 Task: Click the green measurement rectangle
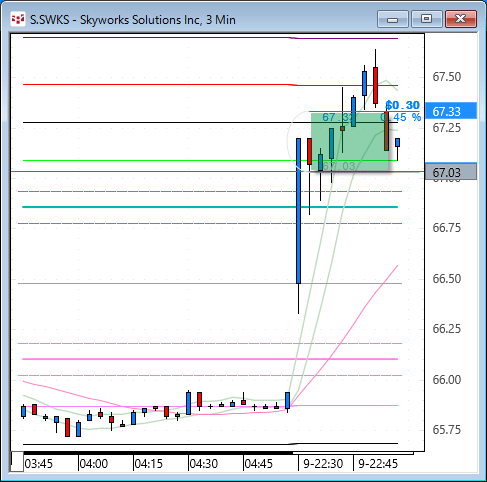point(350,142)
